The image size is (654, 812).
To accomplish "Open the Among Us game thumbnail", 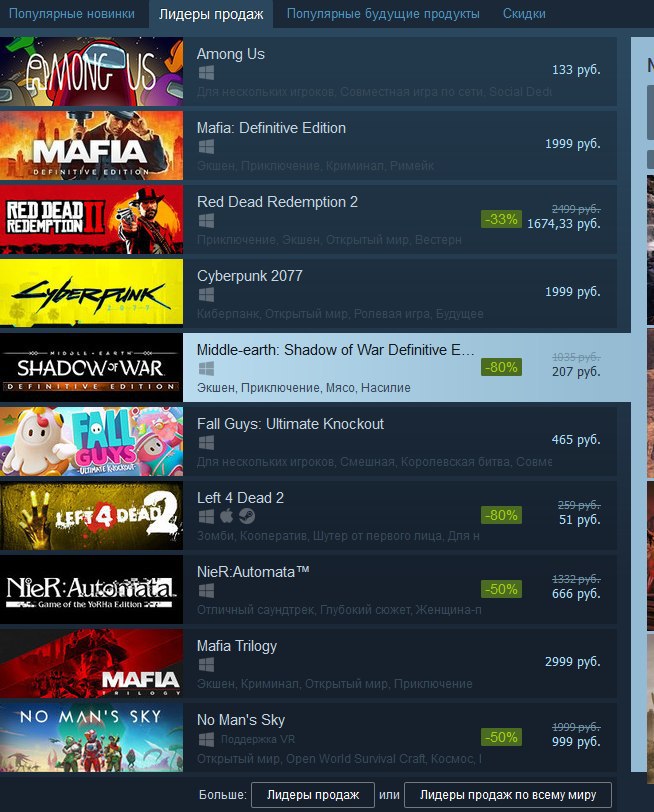I will click(x=91, y=71).
